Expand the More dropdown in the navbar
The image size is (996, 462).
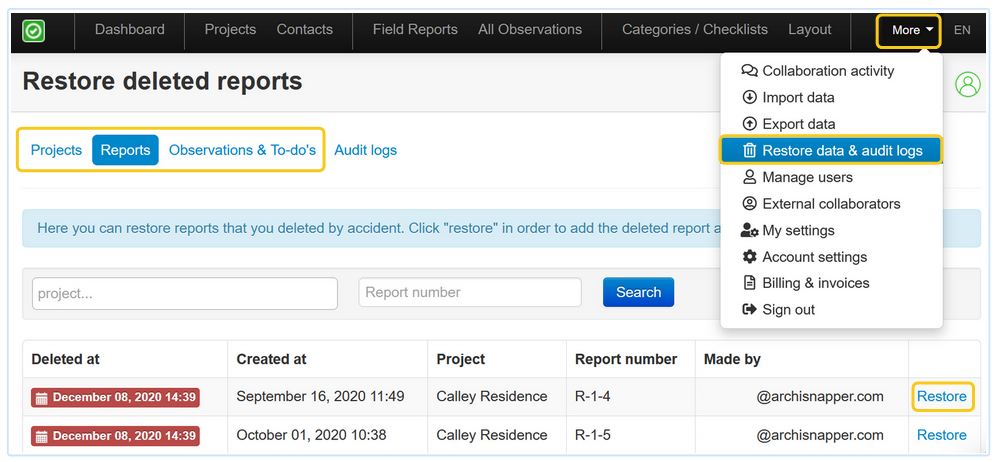click(913, 31)
